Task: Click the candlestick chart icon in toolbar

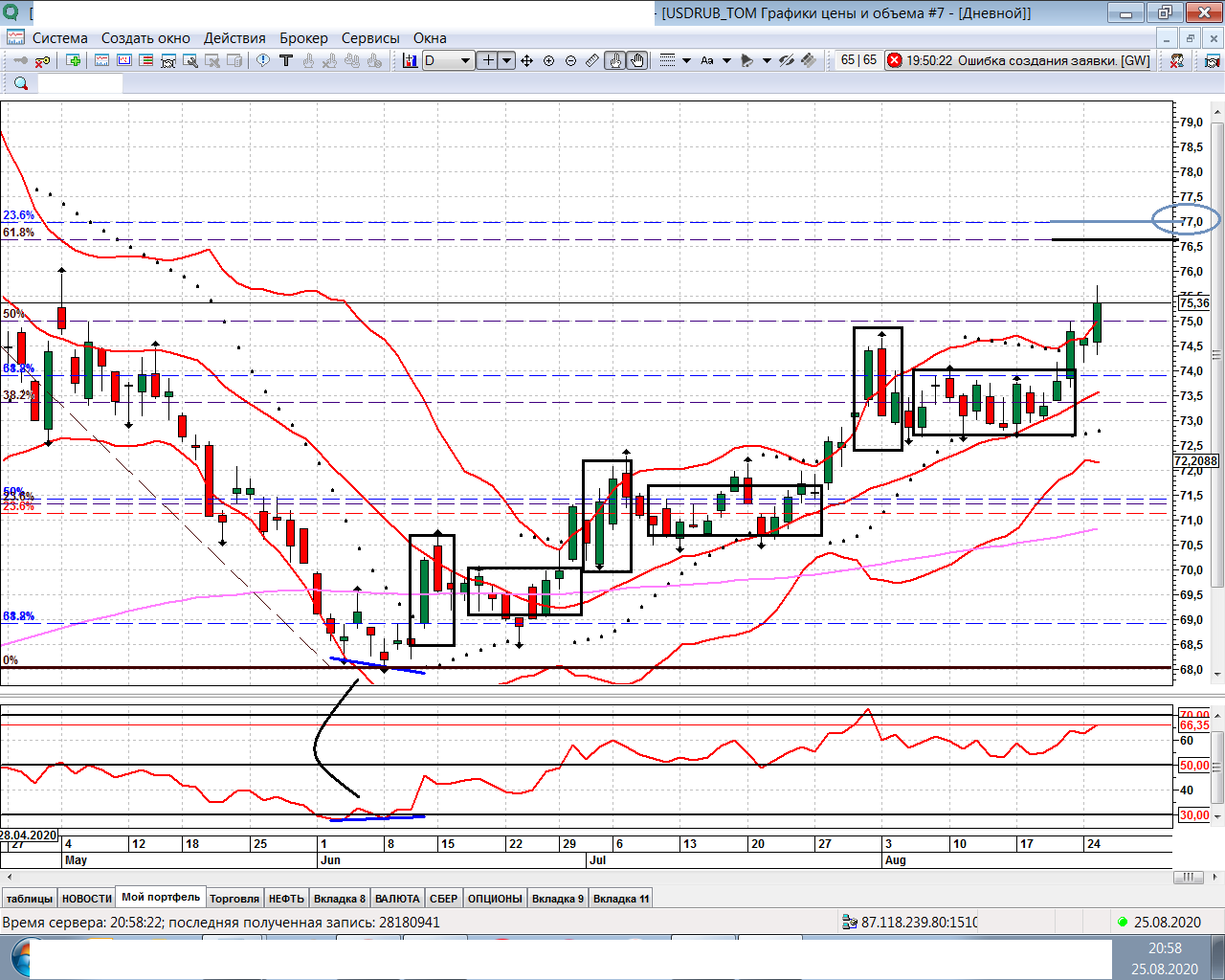Action: click(410, 60)
